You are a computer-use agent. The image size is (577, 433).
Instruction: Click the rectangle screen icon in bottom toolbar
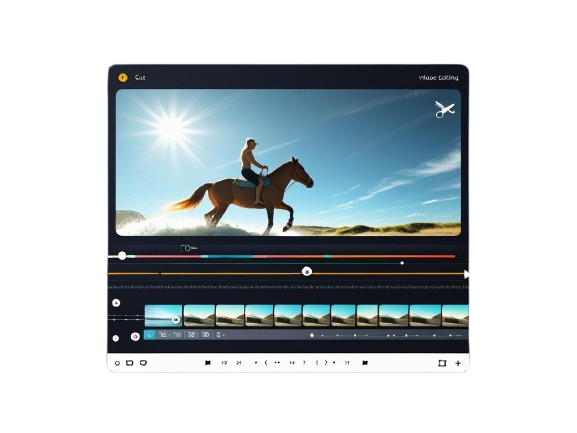(x=130, y=363)
